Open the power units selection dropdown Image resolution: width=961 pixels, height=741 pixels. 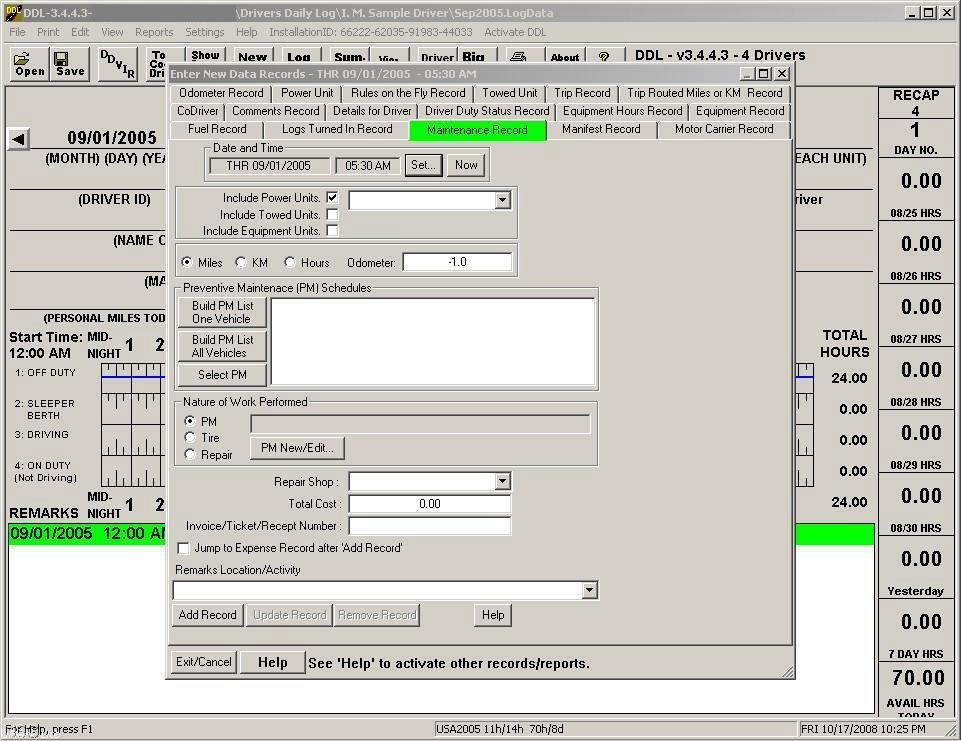[x=504, y=199]
